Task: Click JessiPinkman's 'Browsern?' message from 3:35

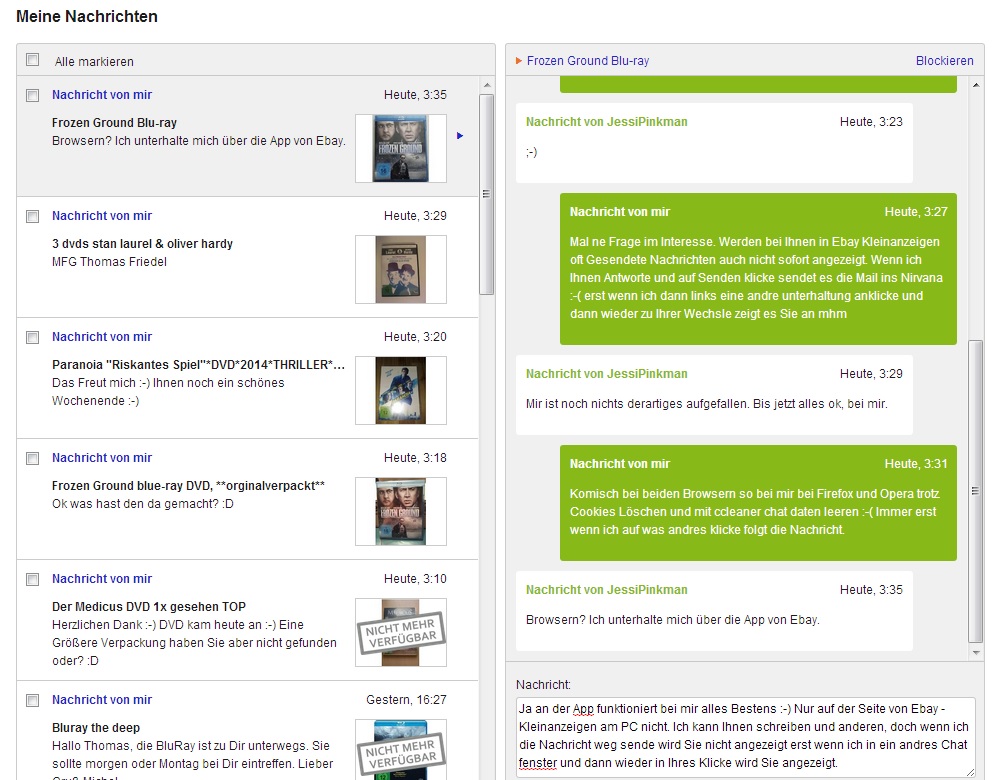Action: click(714, 611)
